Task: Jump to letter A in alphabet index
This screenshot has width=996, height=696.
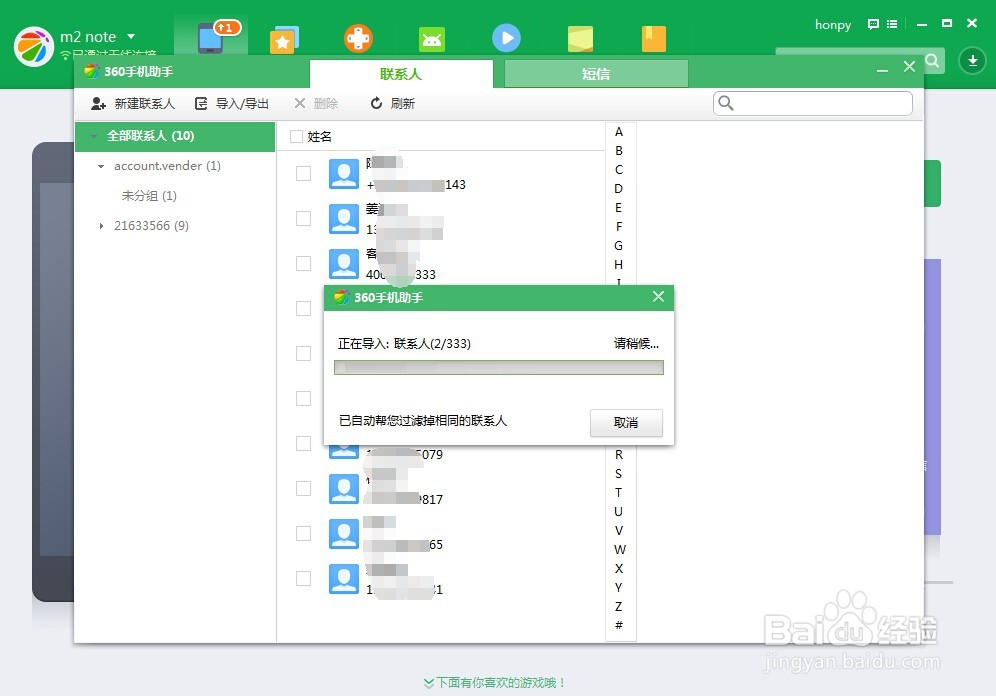Action: (x=619, y=131)
